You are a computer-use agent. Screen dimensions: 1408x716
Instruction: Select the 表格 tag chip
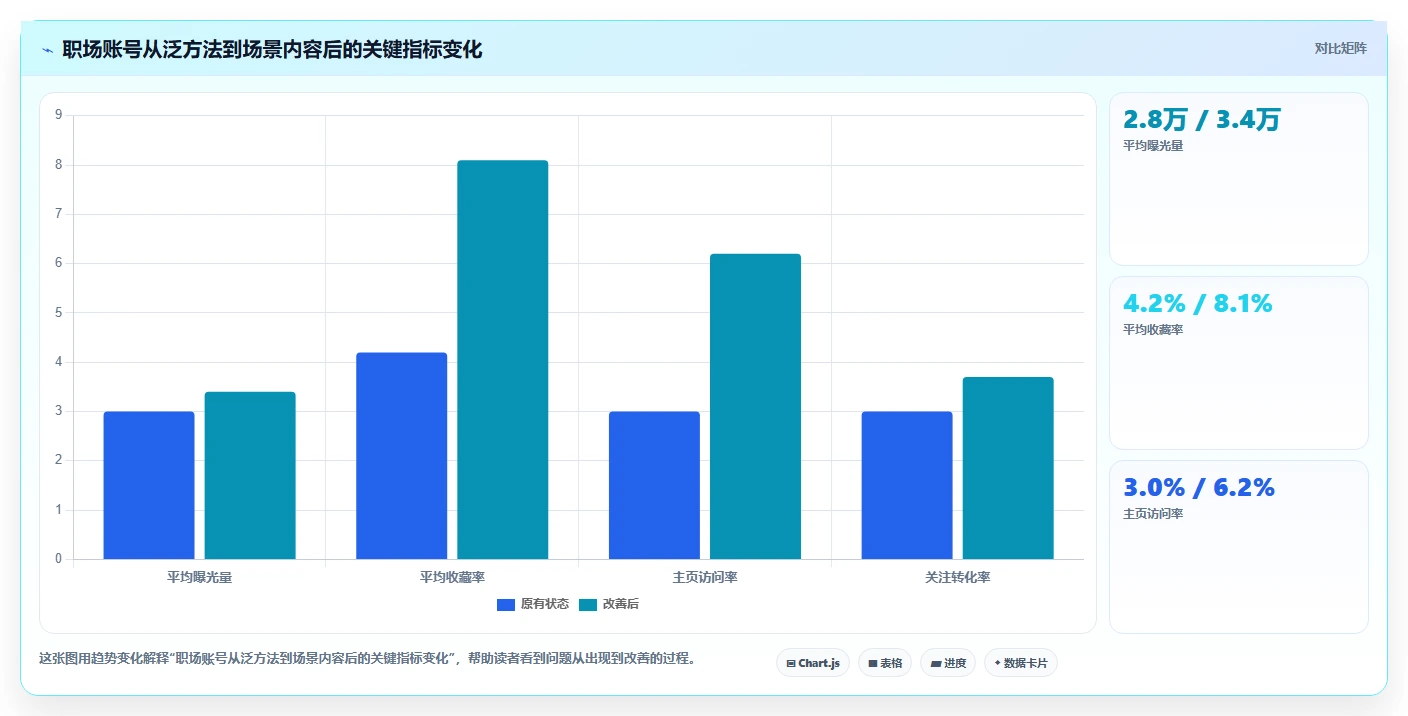(x=885, y=663)
